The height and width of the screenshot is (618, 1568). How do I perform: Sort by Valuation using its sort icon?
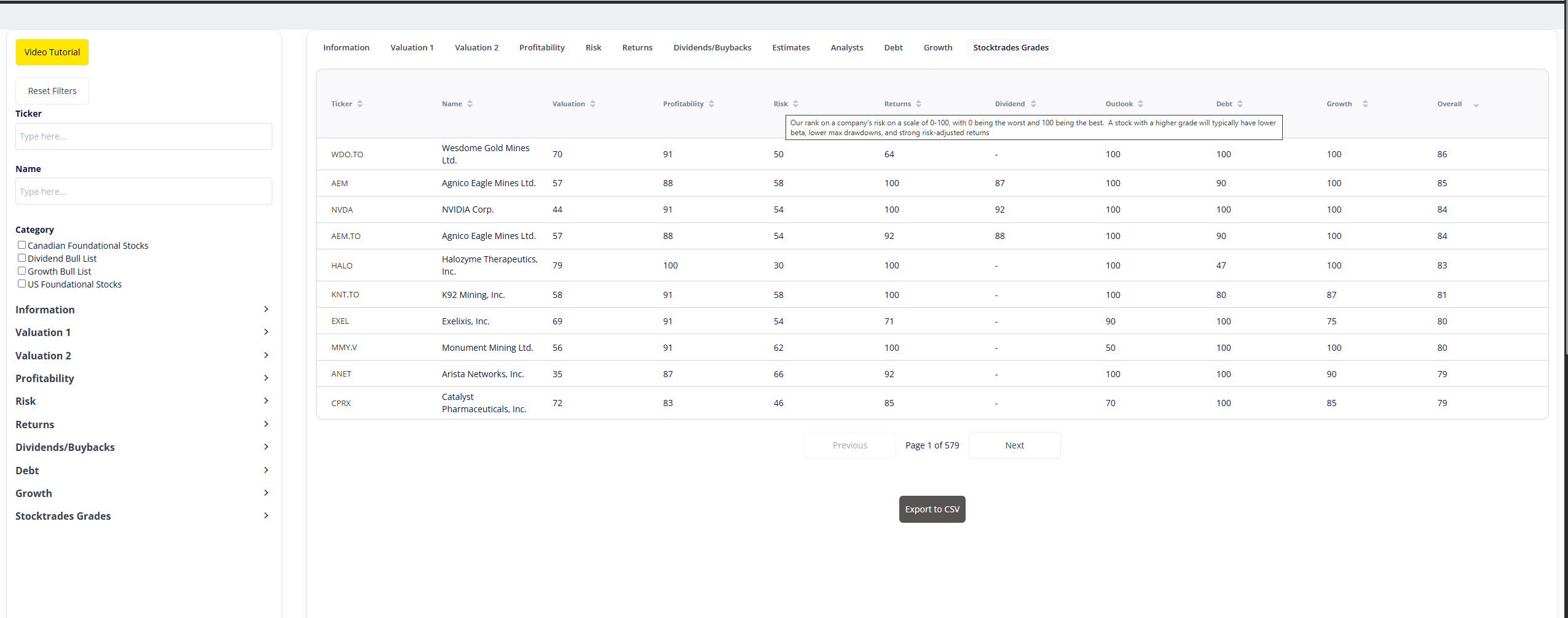coord(593,104)
